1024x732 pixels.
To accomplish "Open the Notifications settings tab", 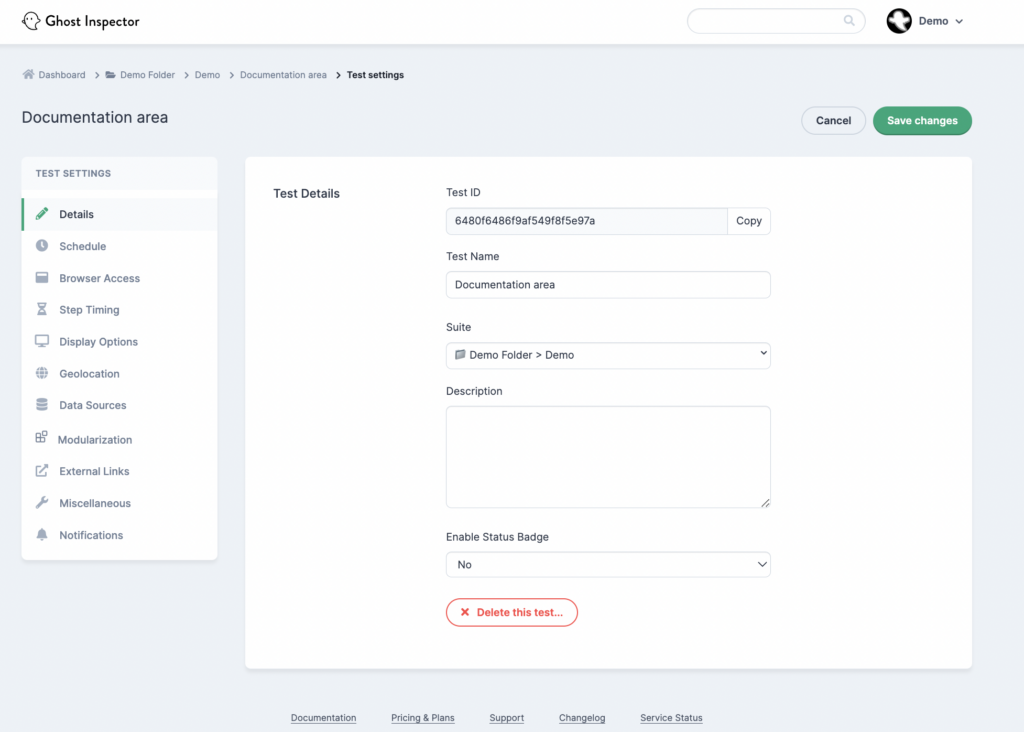I will pyautogui.click(x=120, y=535).
